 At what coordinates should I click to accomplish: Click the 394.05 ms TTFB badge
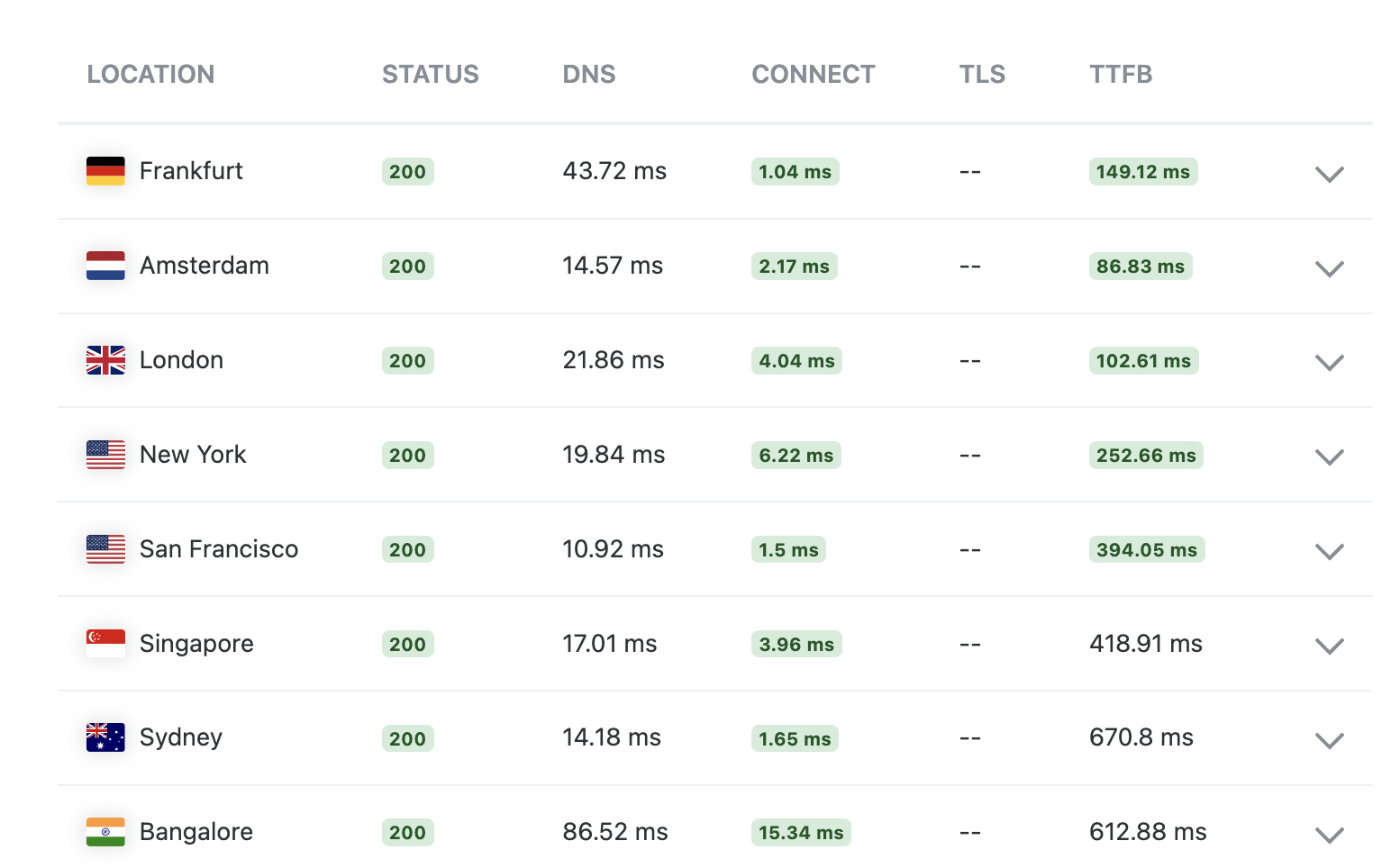pyautogui.click(x=1146, y=550)
